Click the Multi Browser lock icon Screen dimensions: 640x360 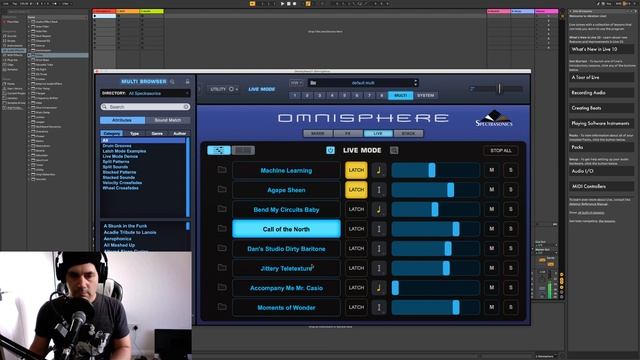coord(187,82)
